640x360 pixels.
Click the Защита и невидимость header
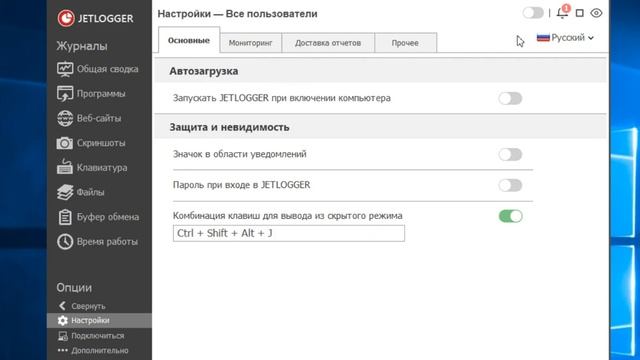229,127
